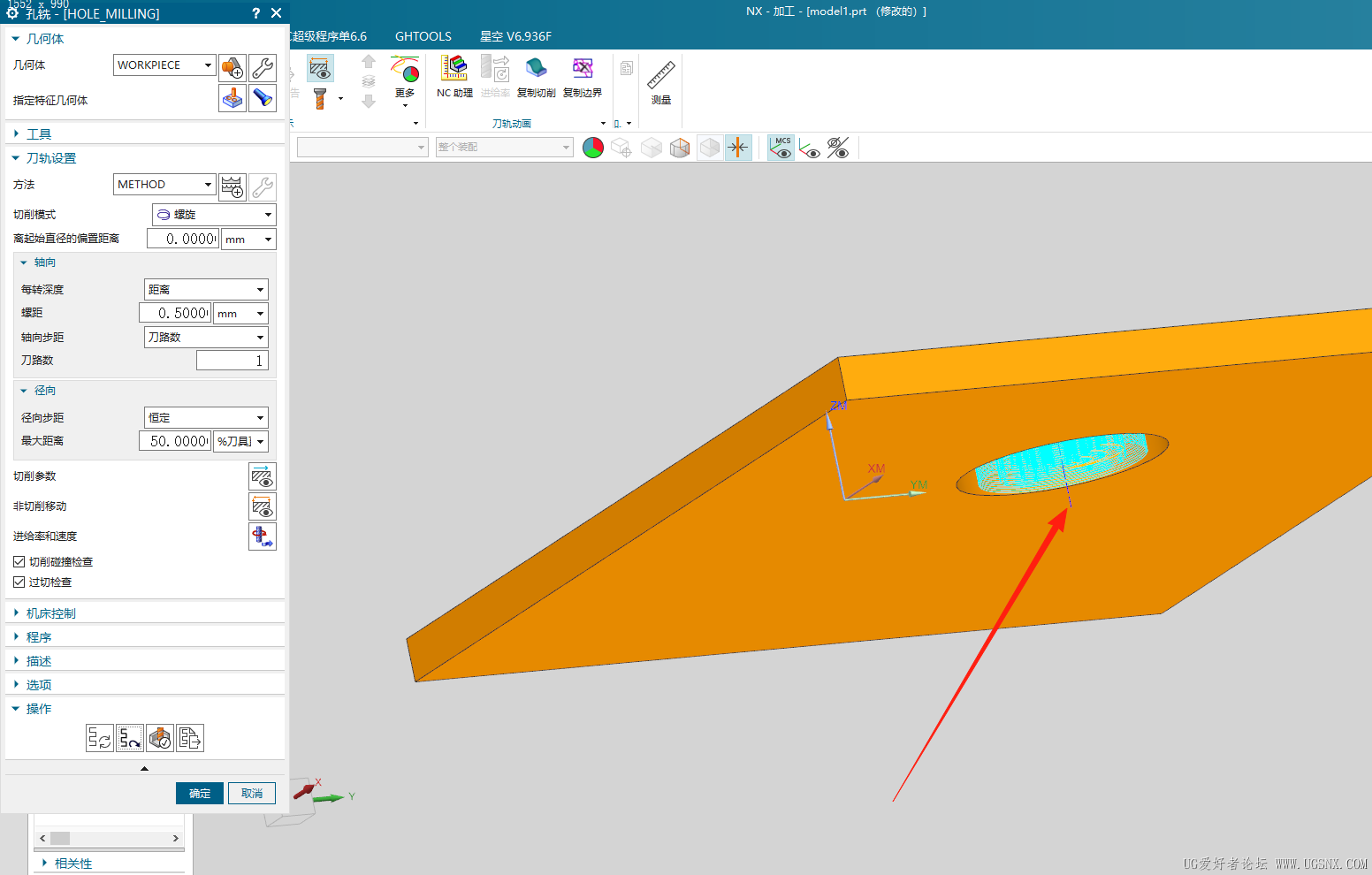This screenshot has height=875, width=1372.
Task: Open the METHOD dropdown
Action: point(164,185)
